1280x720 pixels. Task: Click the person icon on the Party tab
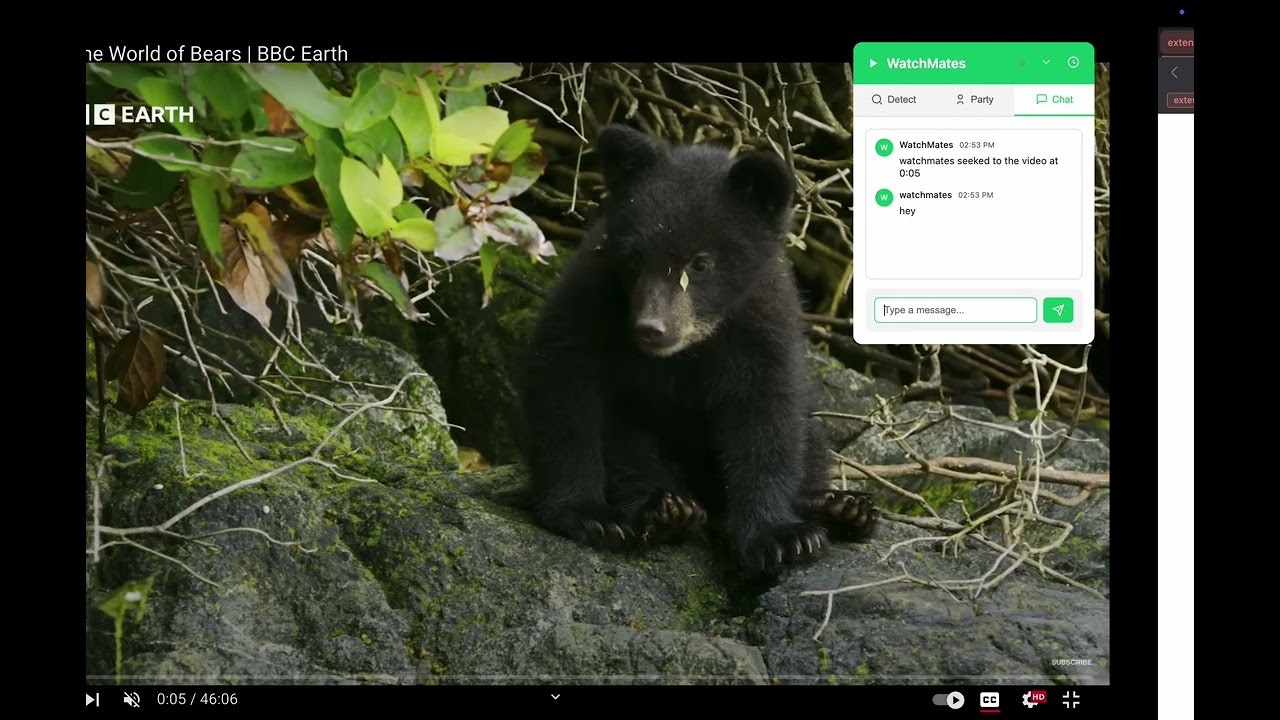[x=962, y=99]
